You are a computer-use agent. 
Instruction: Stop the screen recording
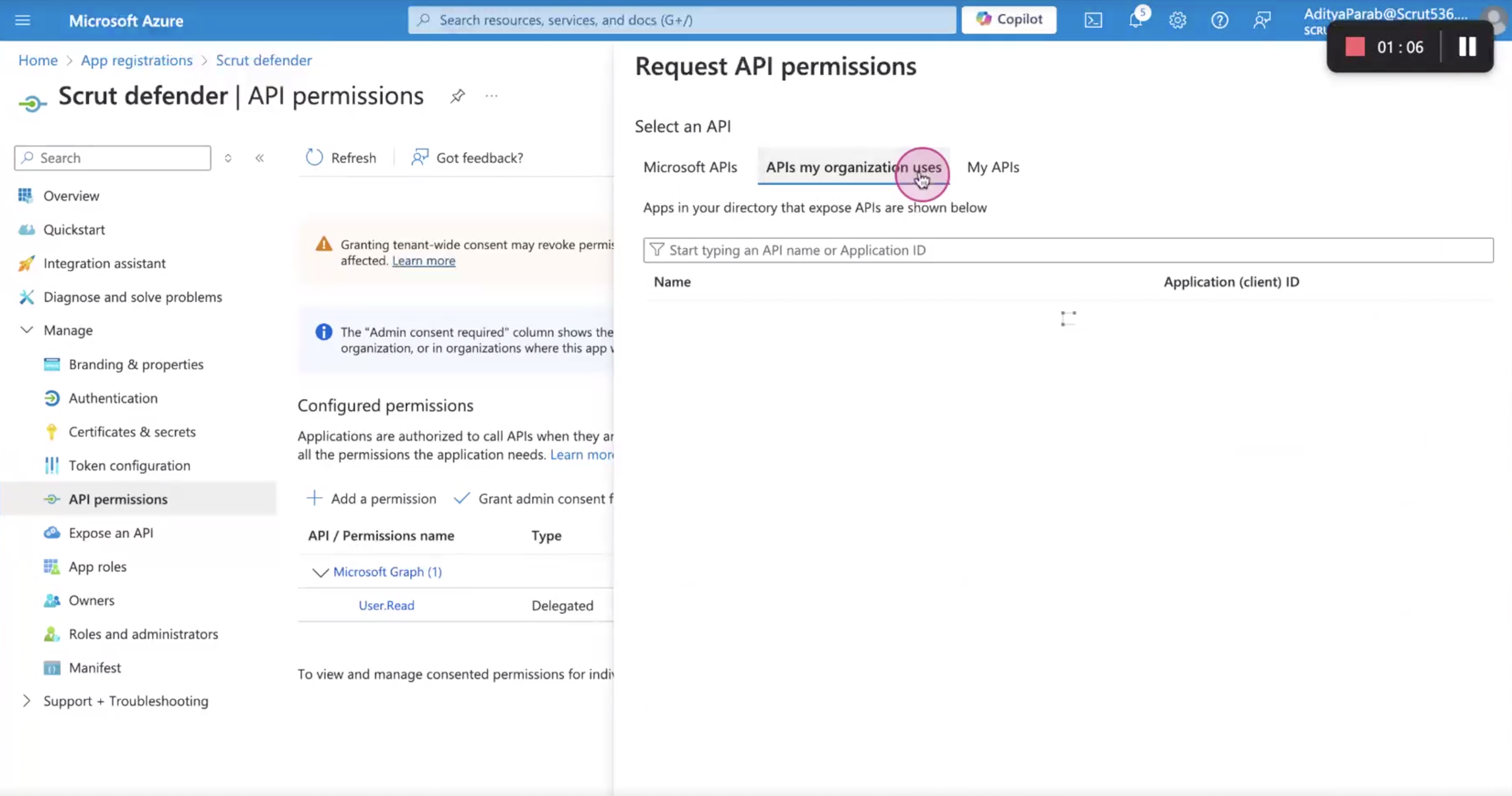click(x=1355, y=47)
